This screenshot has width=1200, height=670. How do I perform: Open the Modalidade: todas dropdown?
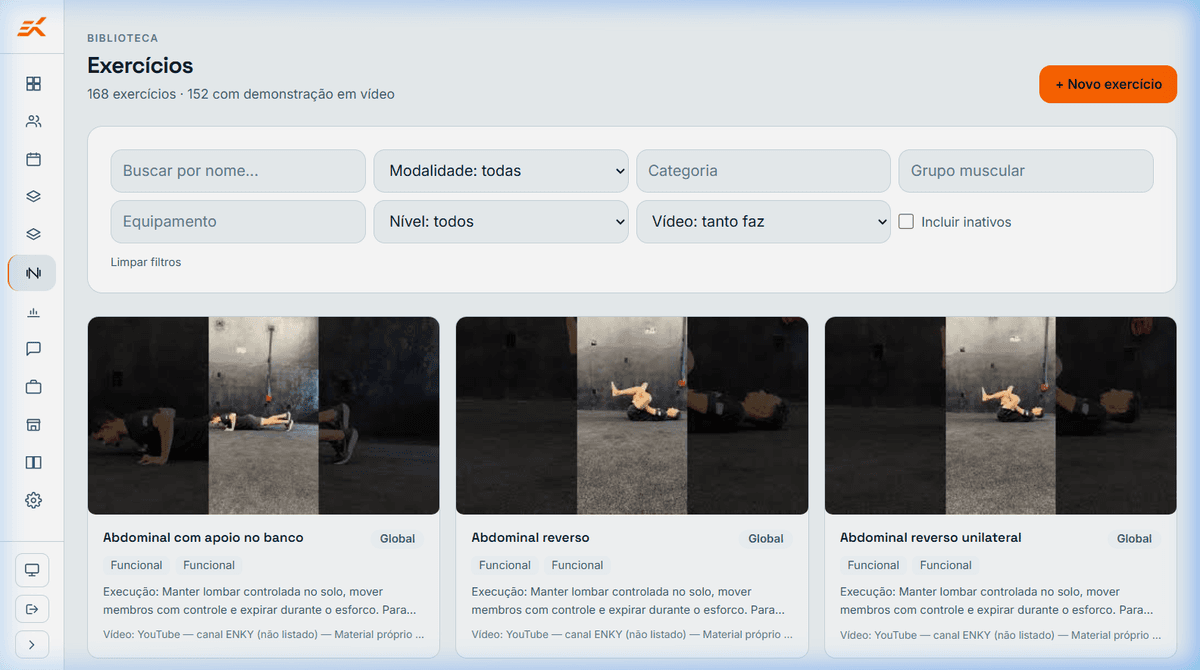tap(501, 171)
